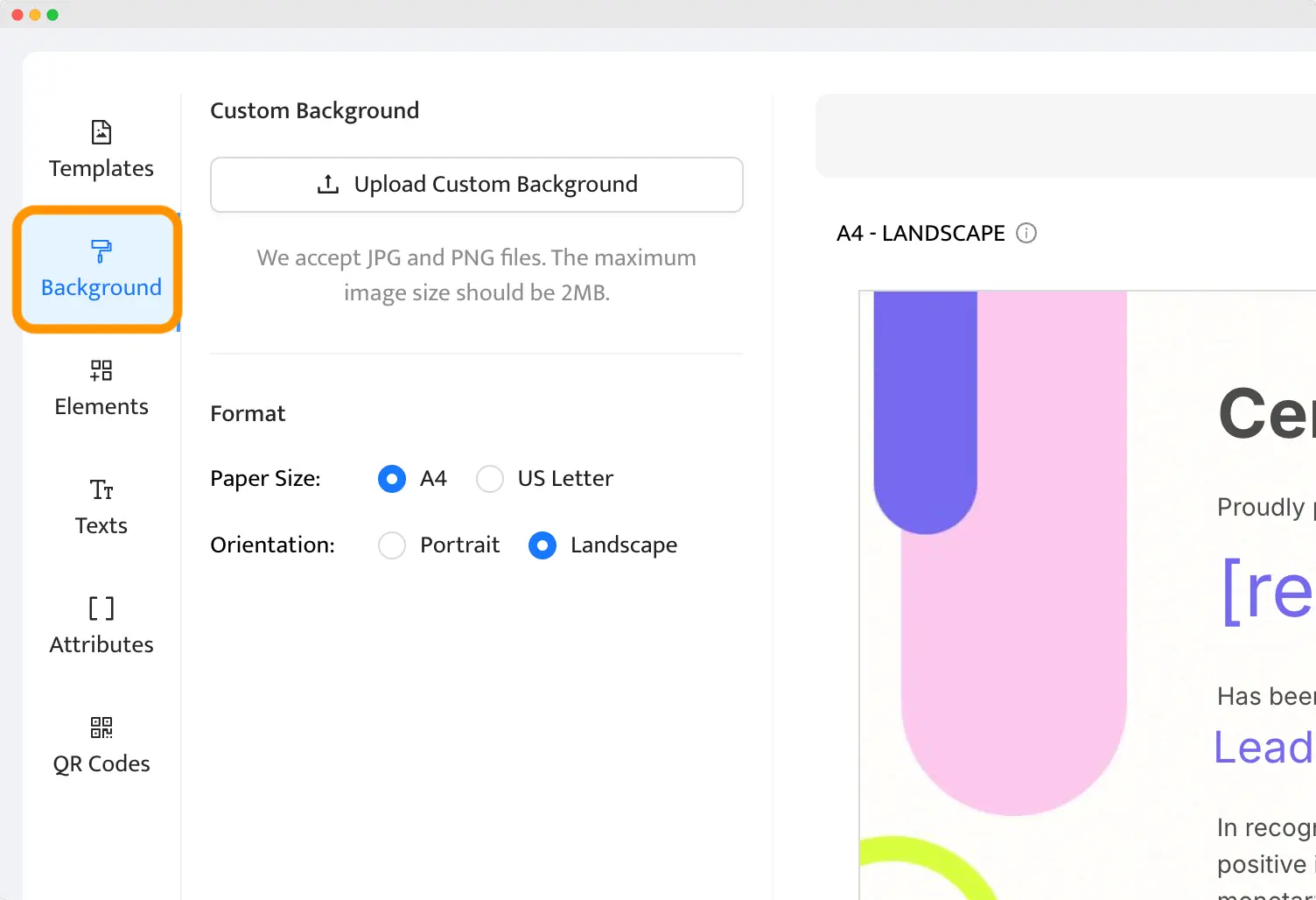Click the Format section heading
This screenshot has height=900, width=1316.
coord(248,413)
